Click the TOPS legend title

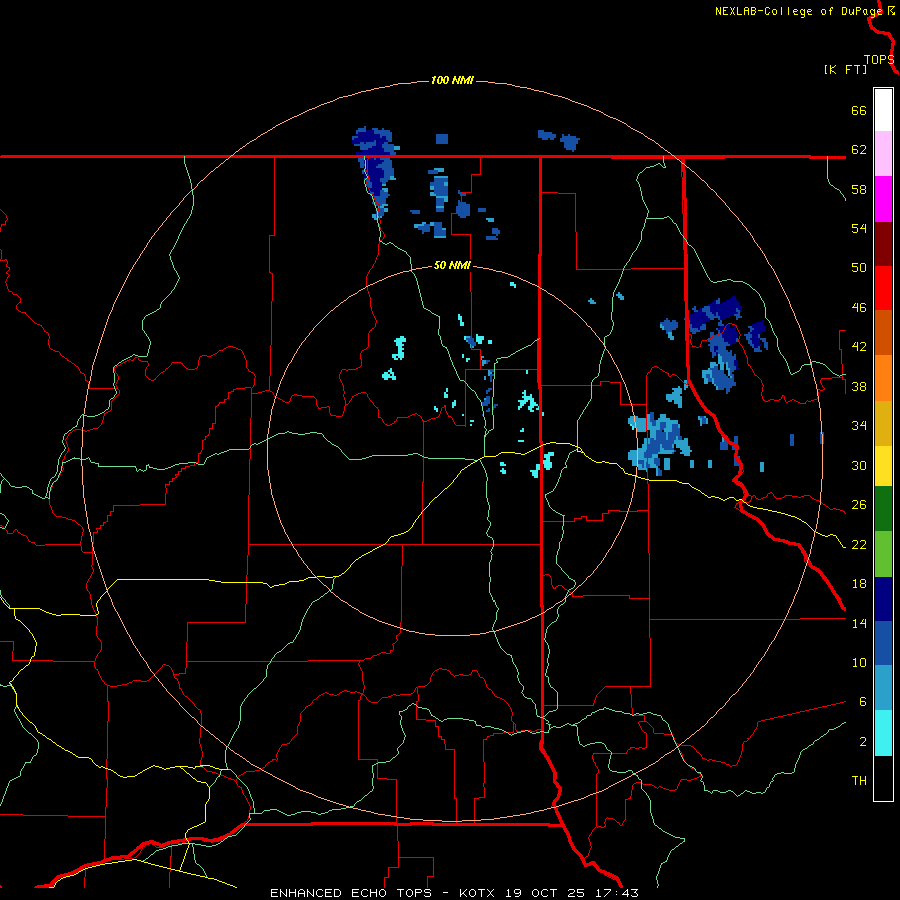point(879,60)
